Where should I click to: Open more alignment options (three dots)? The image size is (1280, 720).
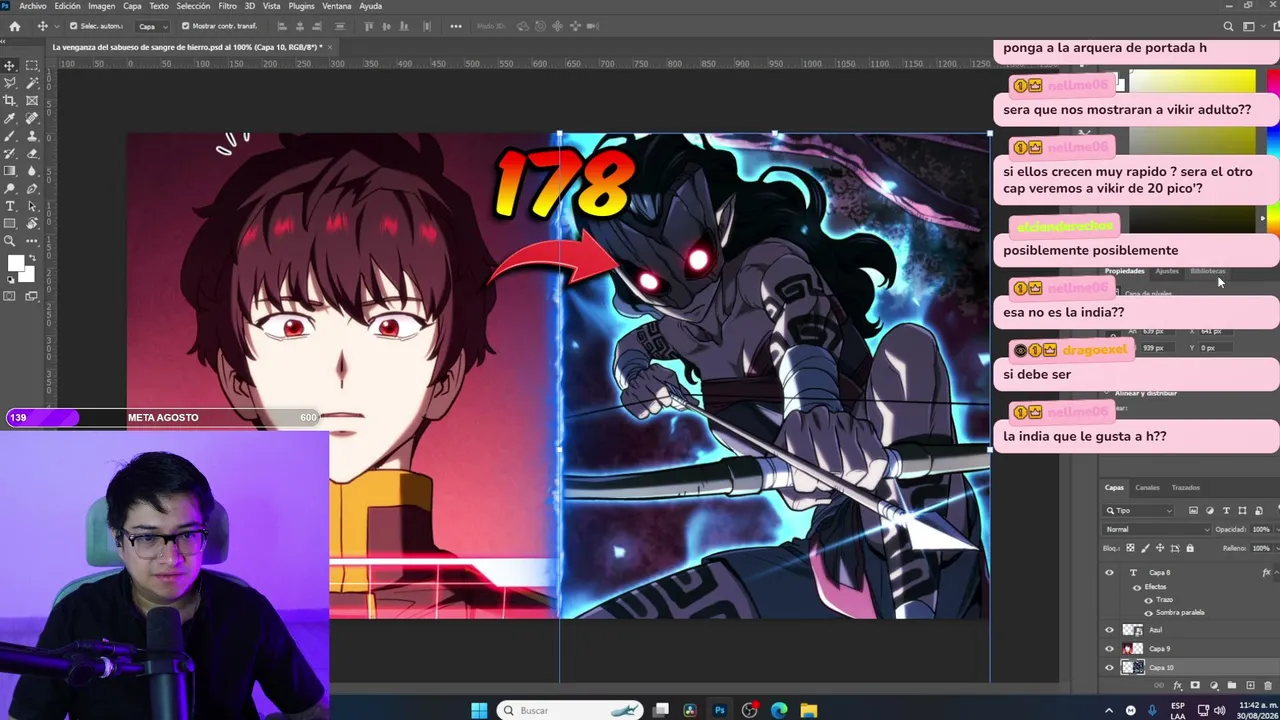point(456,26)
